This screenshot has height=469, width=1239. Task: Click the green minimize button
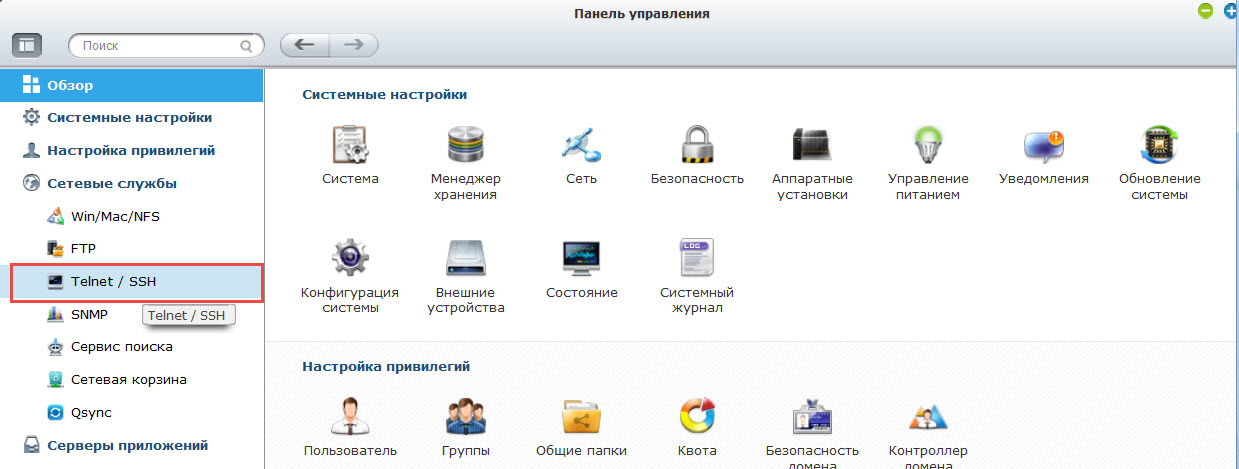(x=1206, y=11)
